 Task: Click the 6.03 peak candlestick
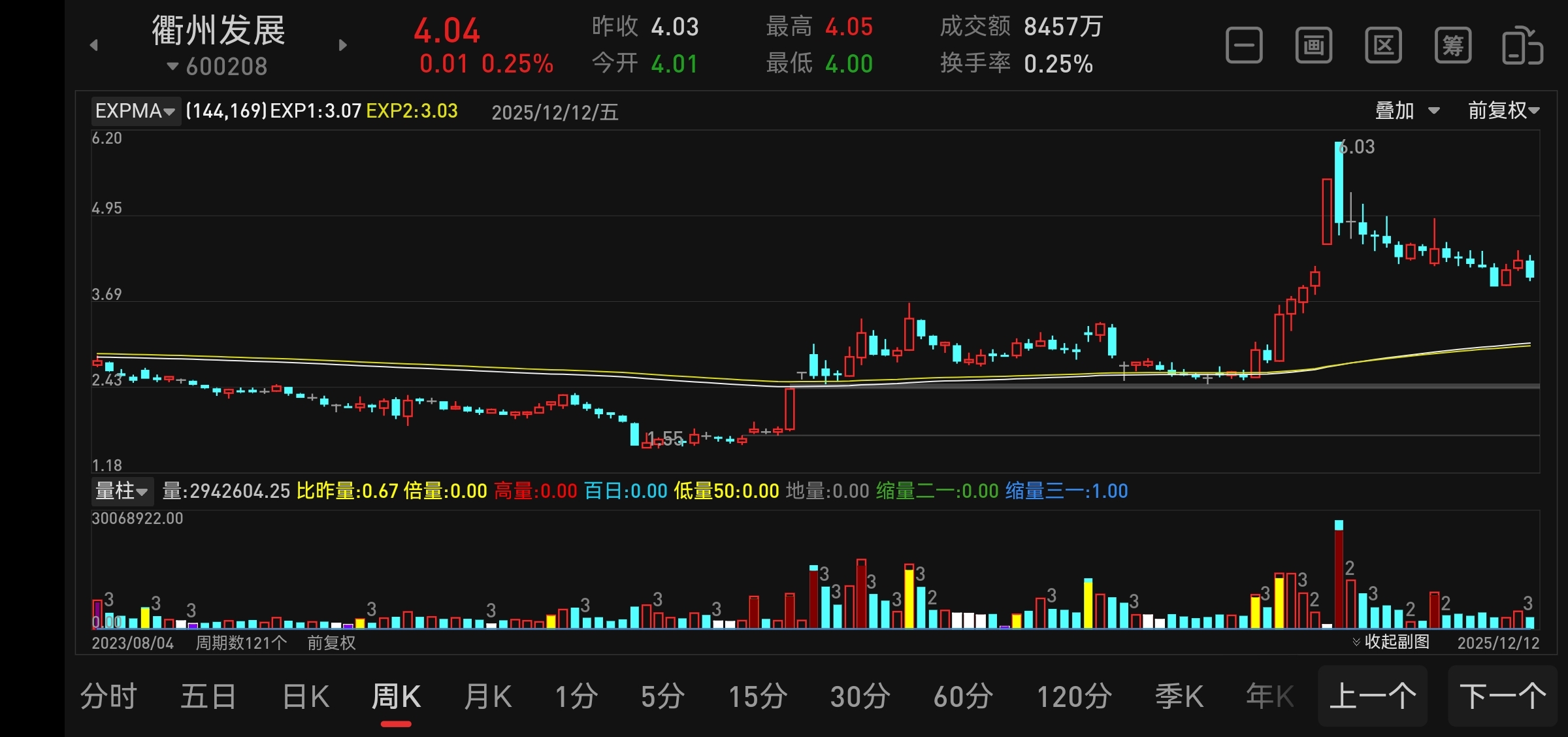click(1339, 183)
